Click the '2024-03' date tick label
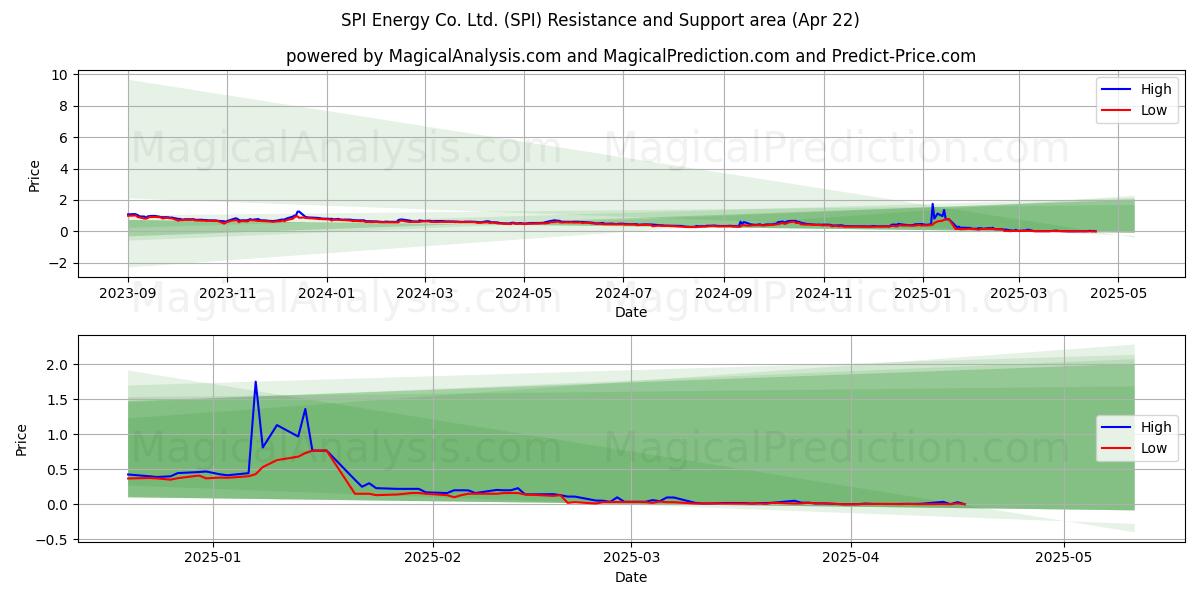Image resolution: width=1200 pixels, height=600 pixels. [424, 294]
